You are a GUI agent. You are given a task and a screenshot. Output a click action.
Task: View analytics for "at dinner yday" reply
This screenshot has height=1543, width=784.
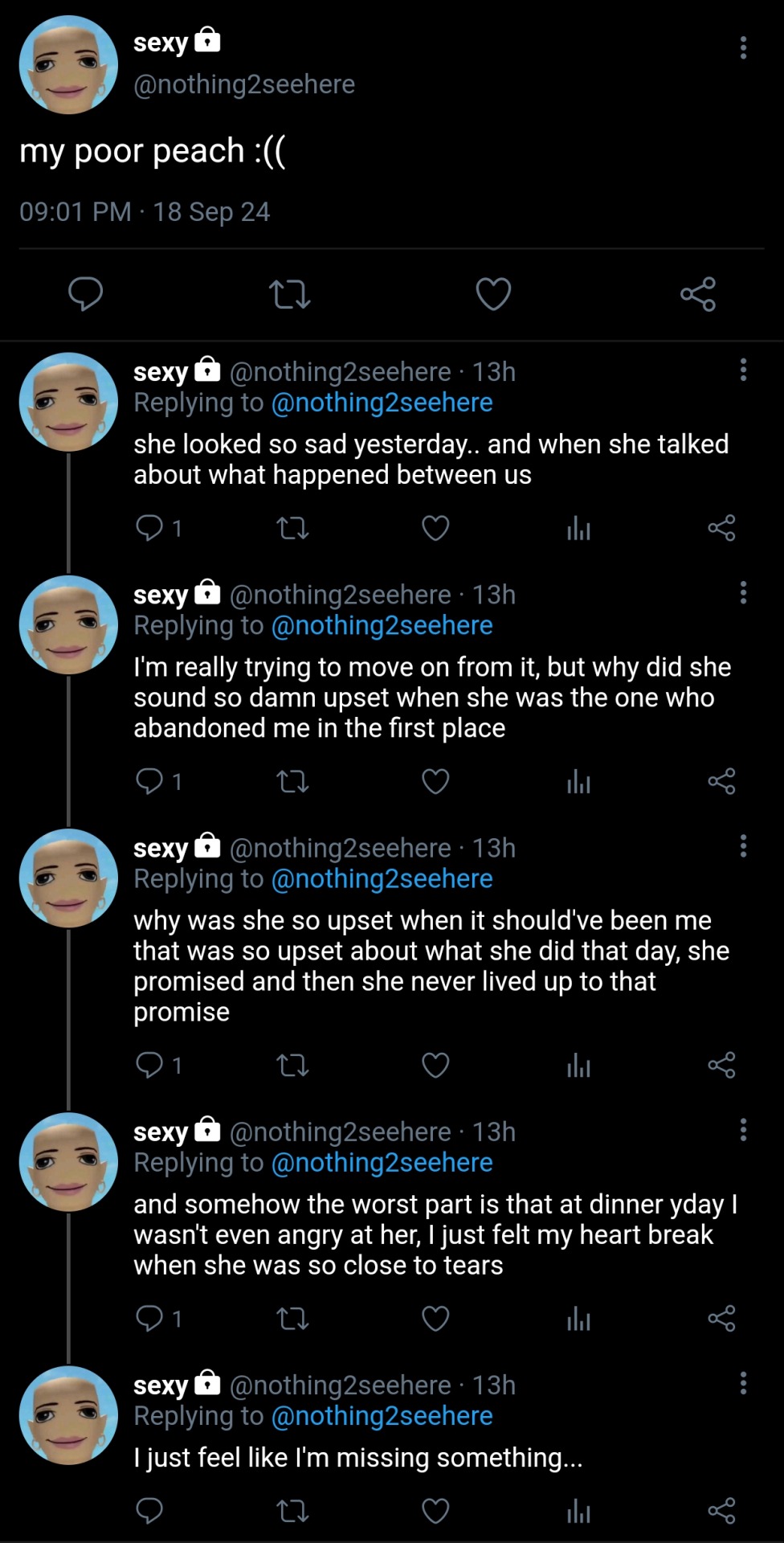point(578,1319)
